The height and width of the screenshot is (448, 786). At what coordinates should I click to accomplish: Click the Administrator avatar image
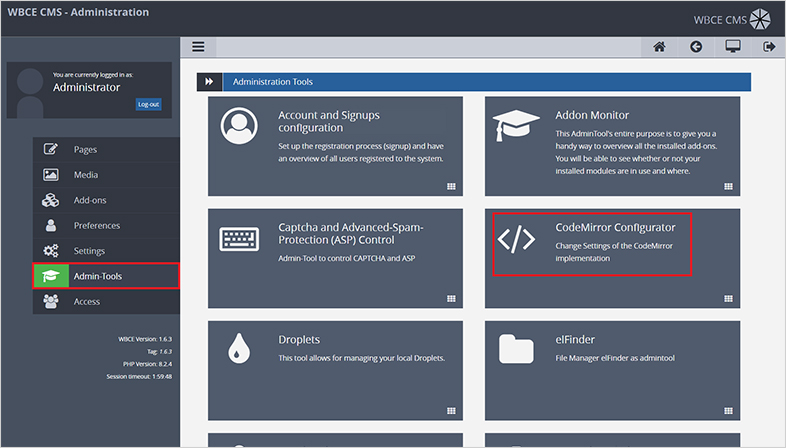(30, 93)
